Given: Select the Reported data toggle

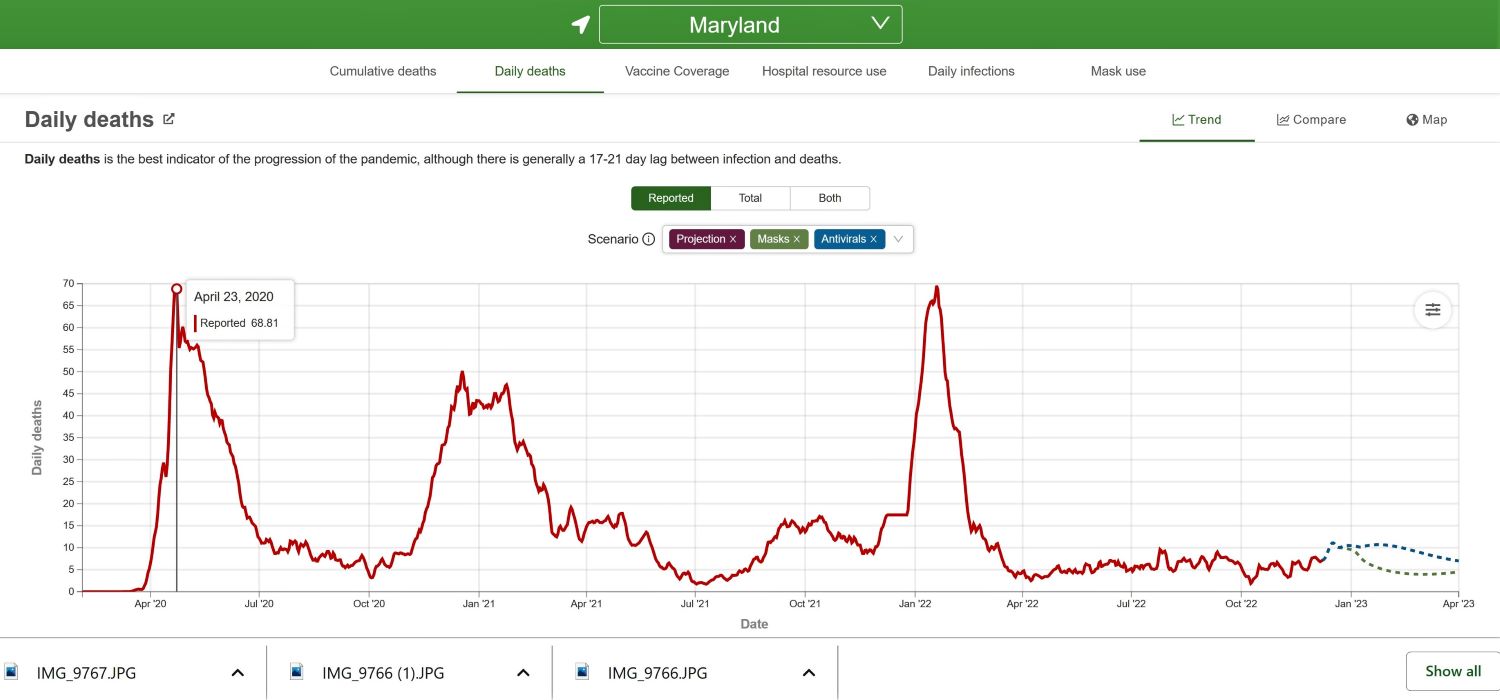Looking at the screenshot, I should tap(670, 198).
